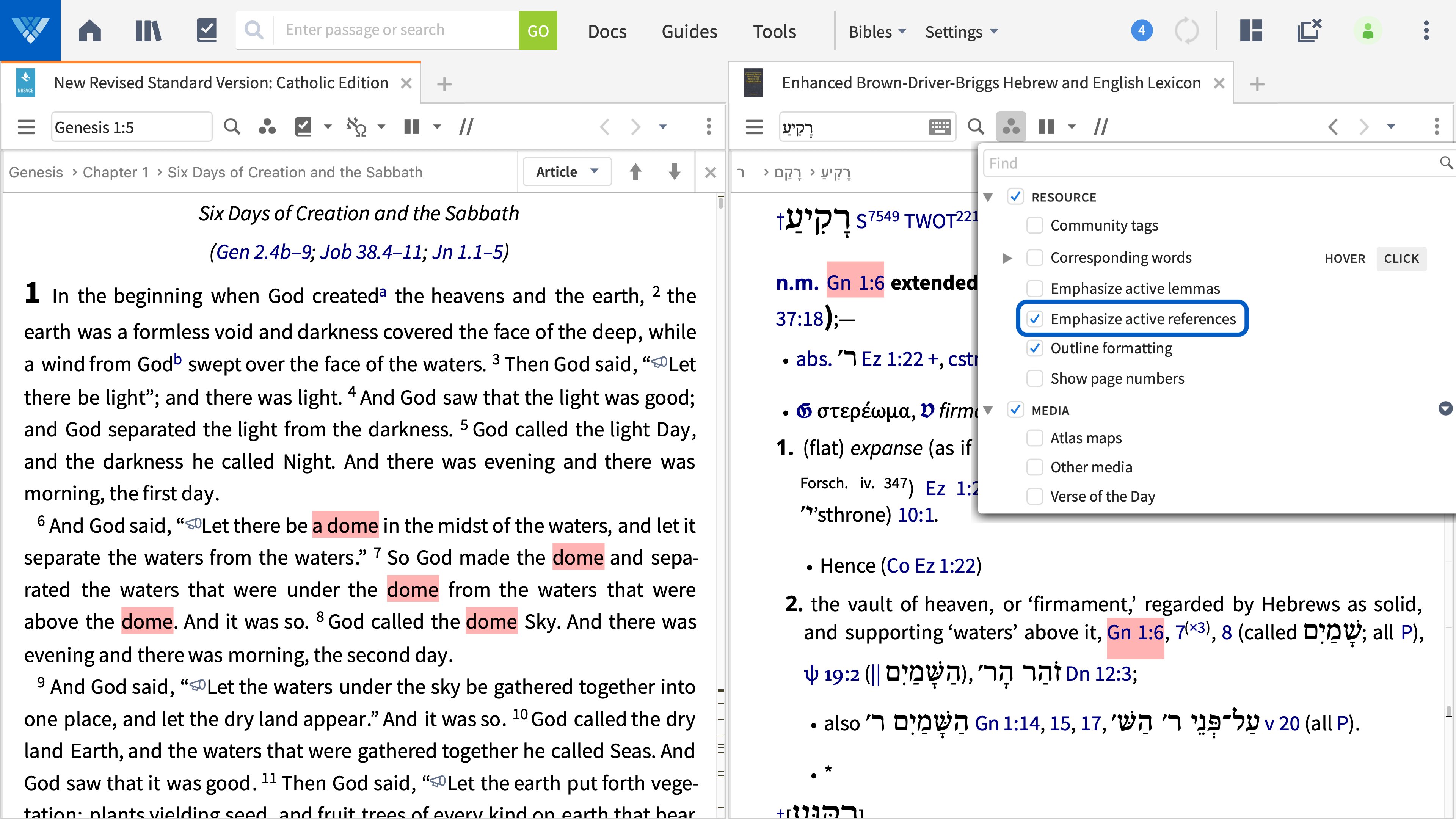Screen dimensions: 1456x819
Task: Click the Hebrew keyboard icon in lexicon box
Action: (x=940, y=127)
